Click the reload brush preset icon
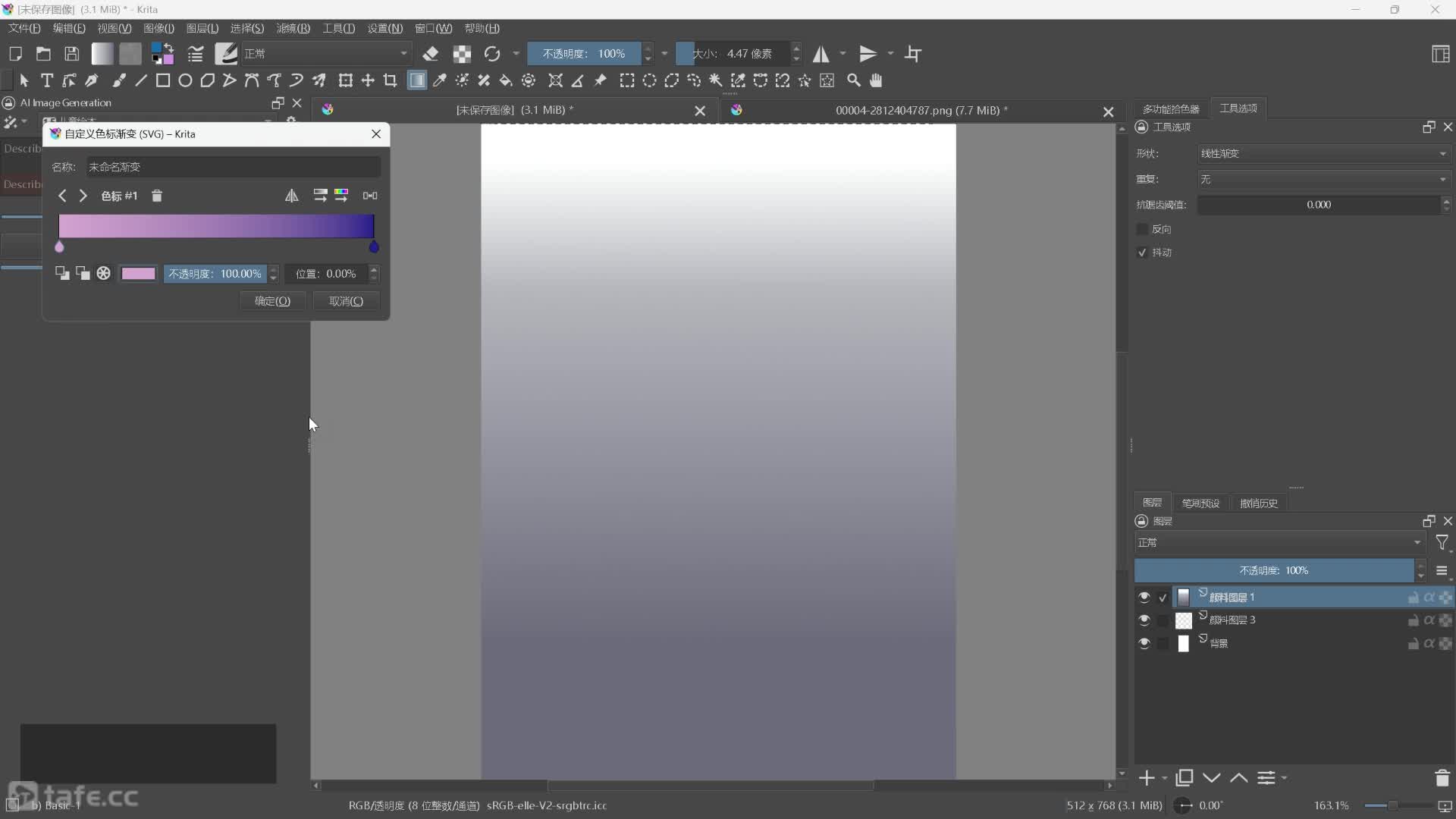 (492, 54)
